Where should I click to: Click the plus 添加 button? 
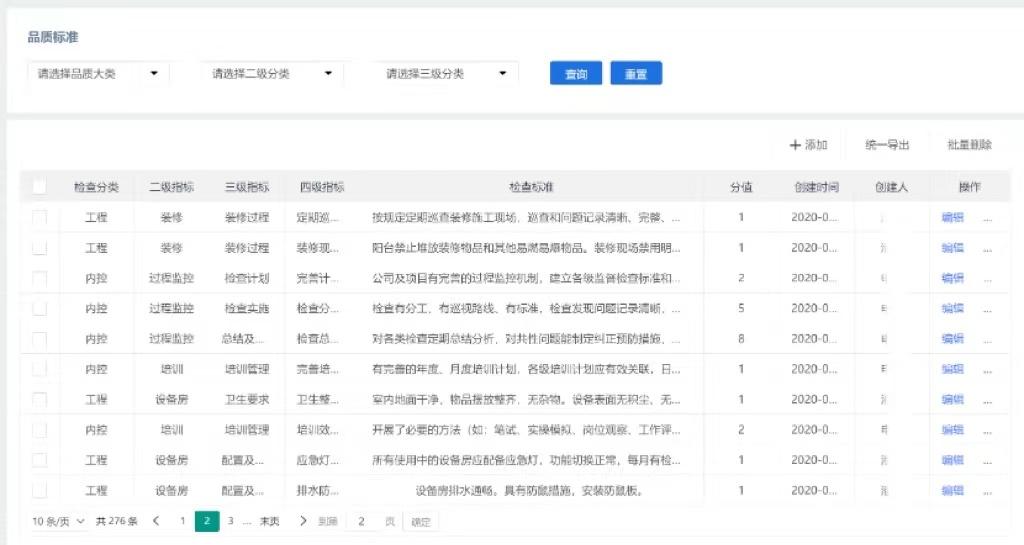pos(808,145)
